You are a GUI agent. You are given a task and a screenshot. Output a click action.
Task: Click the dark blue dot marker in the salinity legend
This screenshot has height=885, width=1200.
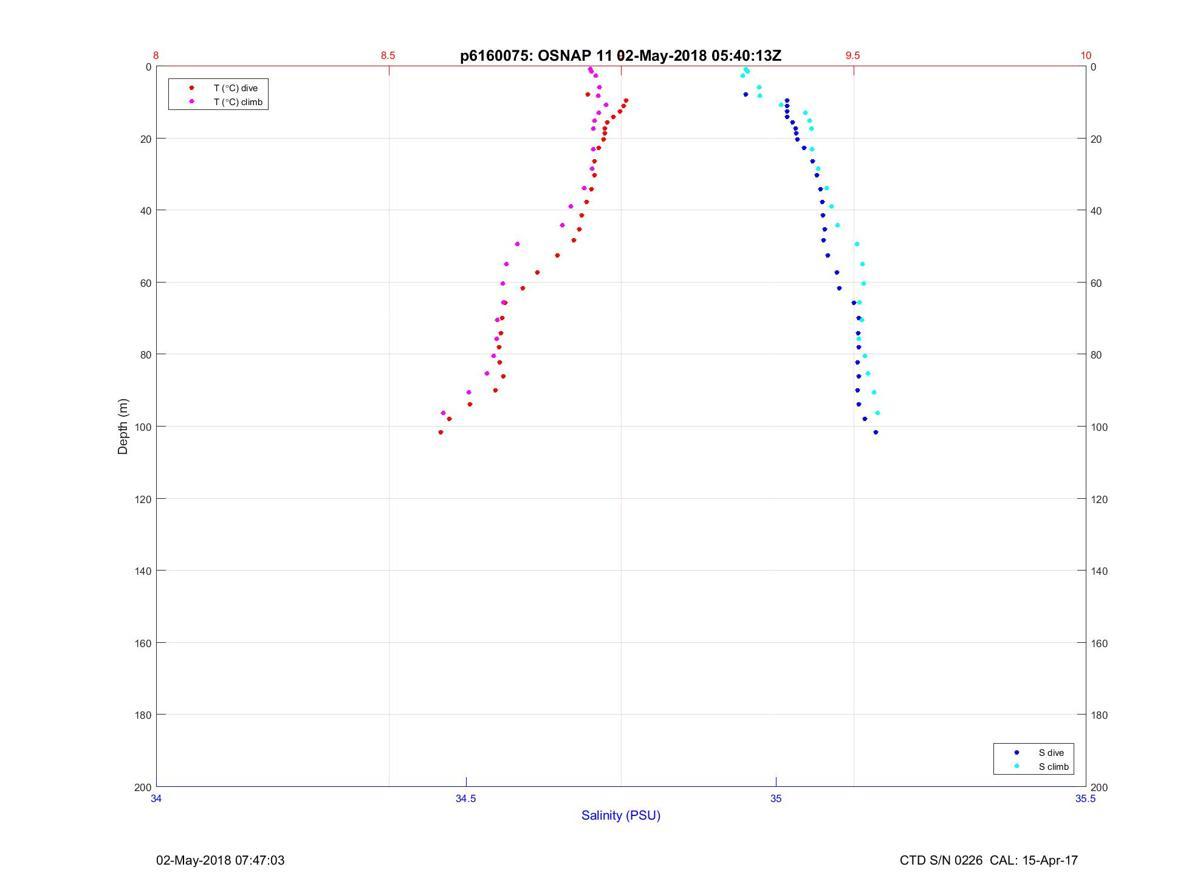[1017, 752]
